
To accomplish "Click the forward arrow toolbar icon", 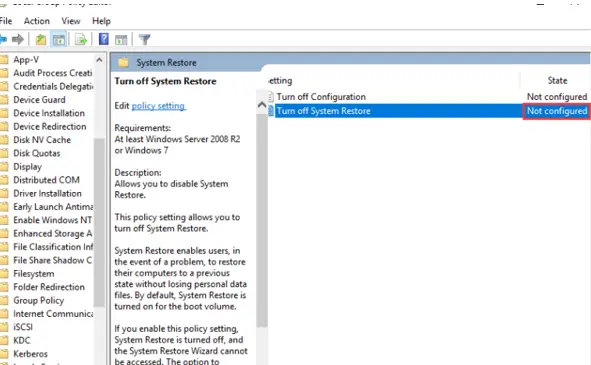I will pyautogui.click(x=18, y=39).
